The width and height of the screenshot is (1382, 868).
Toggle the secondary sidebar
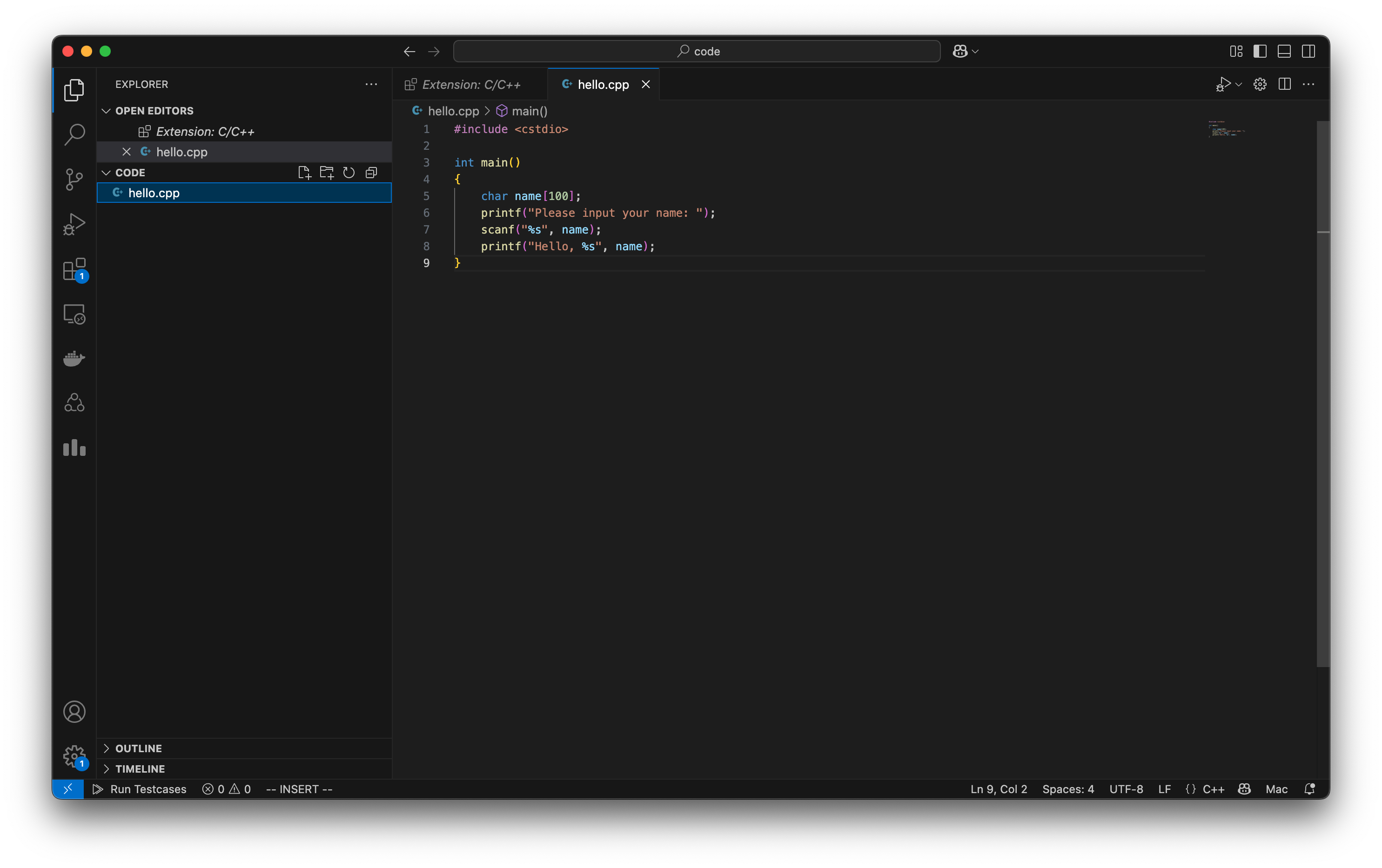point(1309,51)
